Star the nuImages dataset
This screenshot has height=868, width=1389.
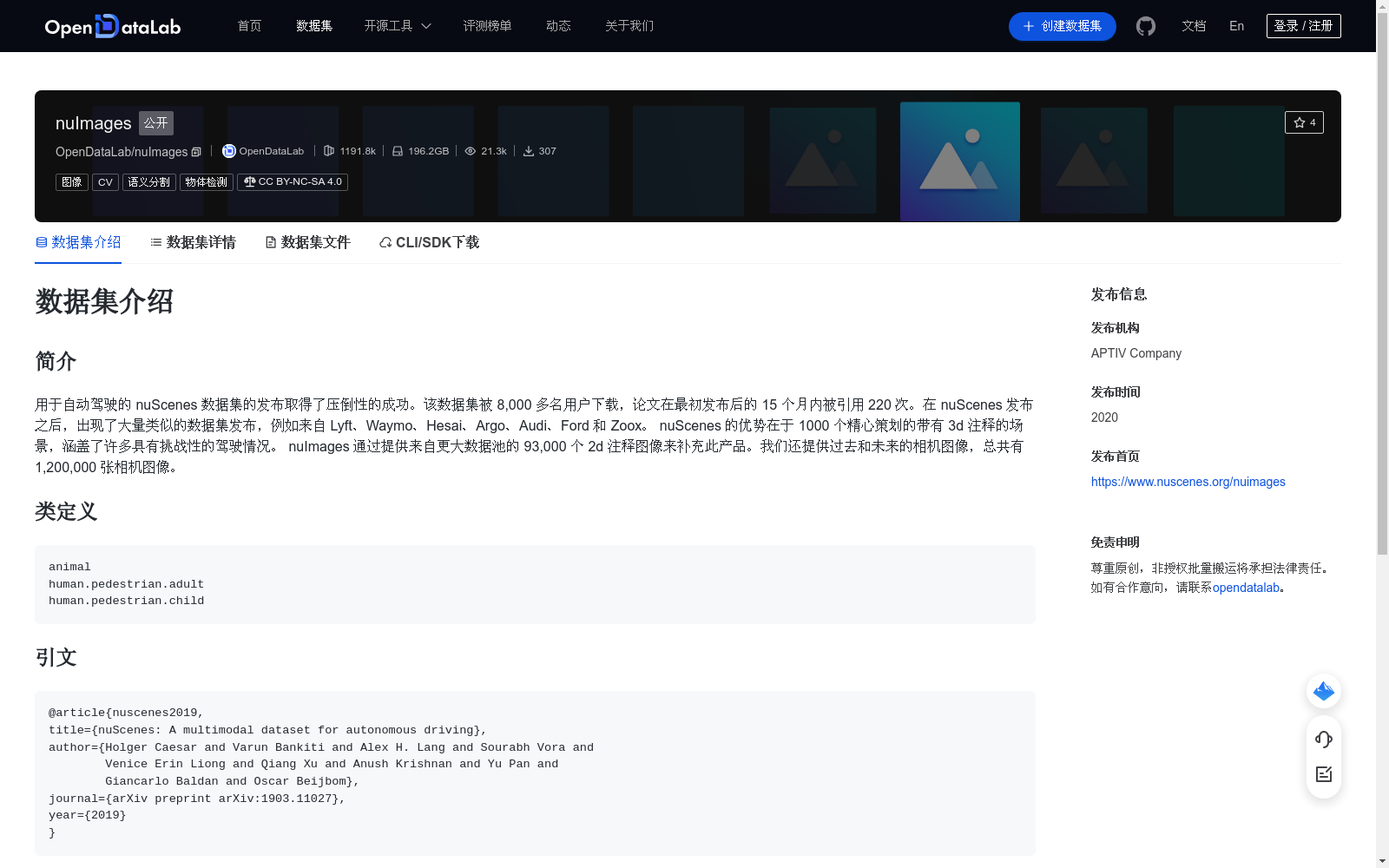pos(1304,122)
